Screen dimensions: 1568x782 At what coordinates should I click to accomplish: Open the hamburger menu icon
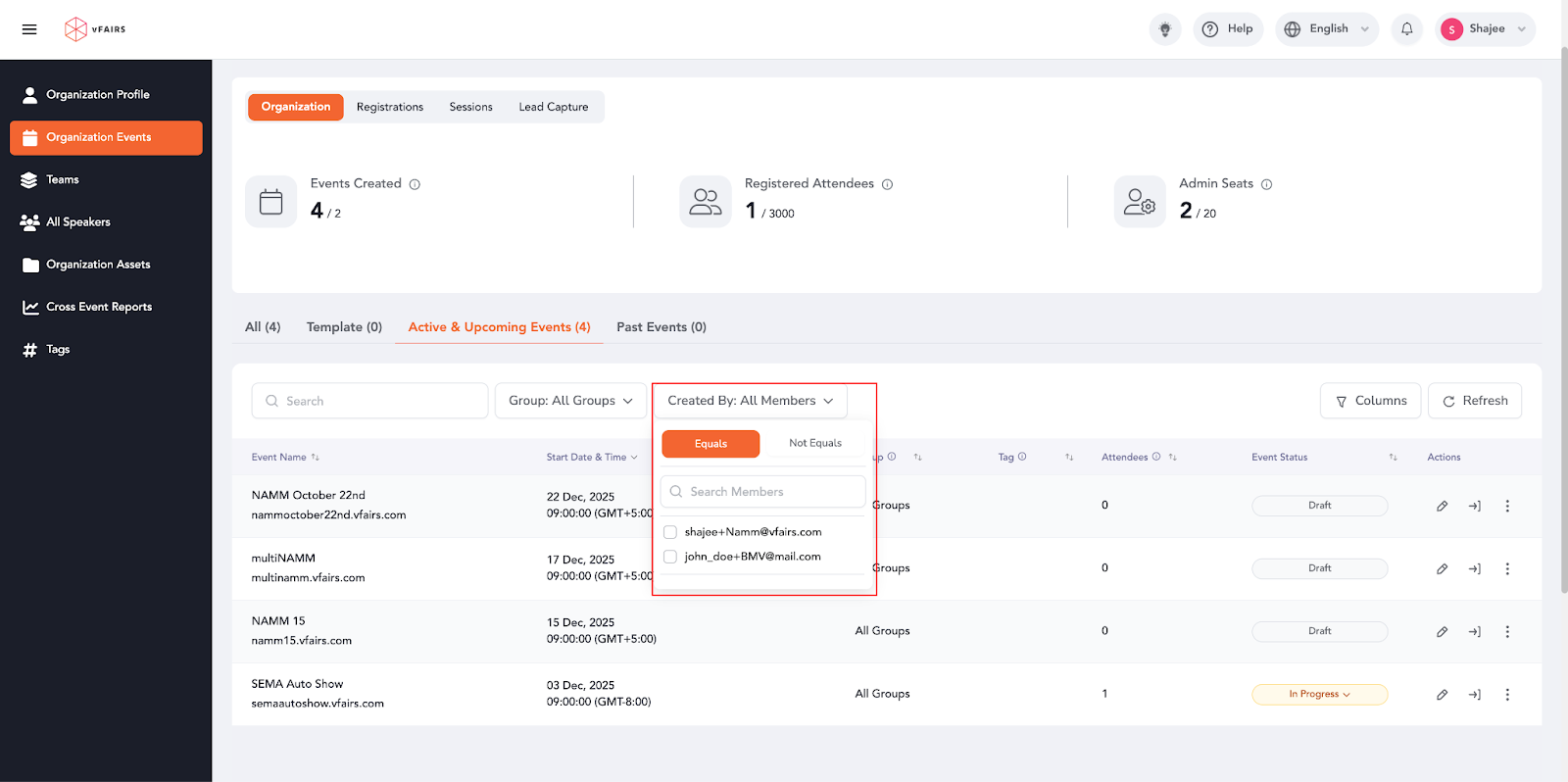pyautogui.click(x=29, y=29)
